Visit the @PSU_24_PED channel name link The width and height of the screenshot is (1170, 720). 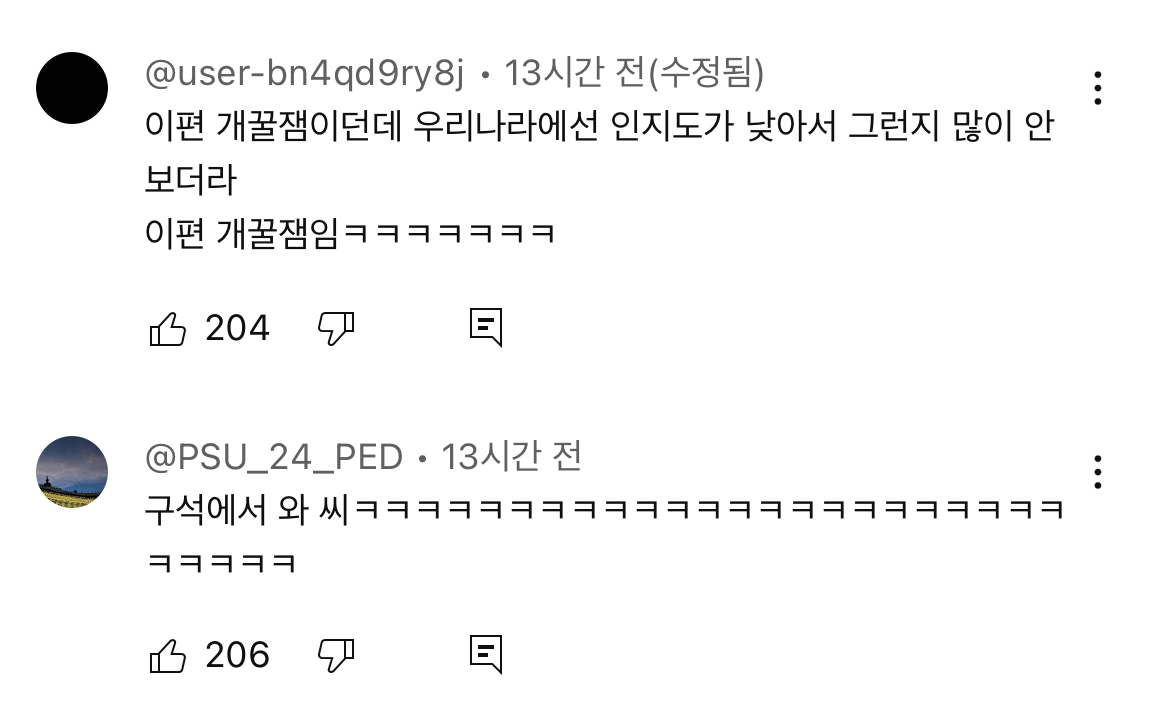pyautogui.click(x=274, y=457)
